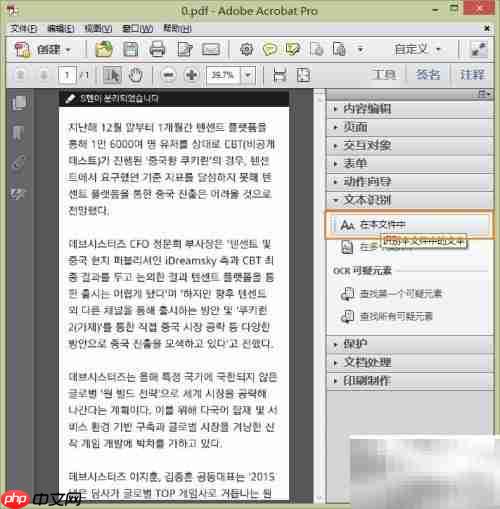Open the 文件(F) menu
Screen dimensions: 500x509
[23, 28]
